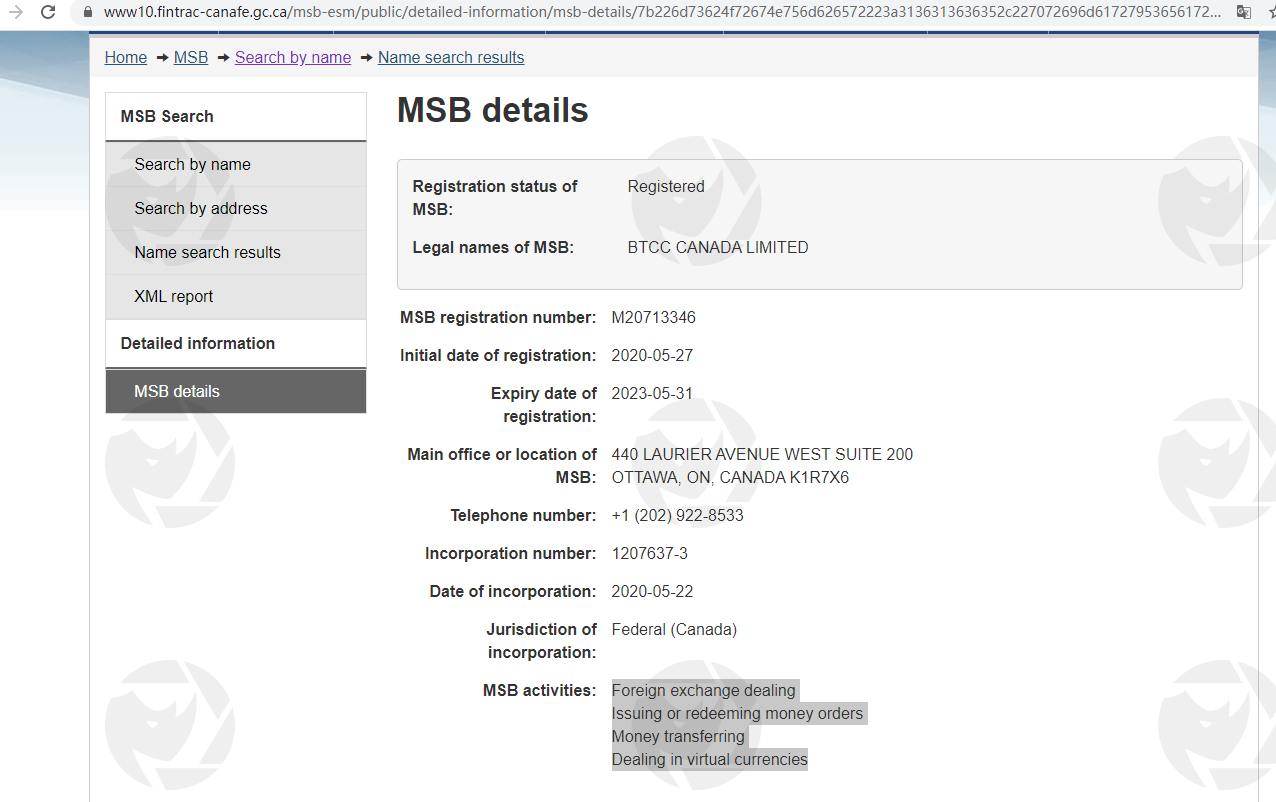Screen dimensions: 1276x802
Task: Select Search by address in sidebar
Action: [x=201, y=209]
